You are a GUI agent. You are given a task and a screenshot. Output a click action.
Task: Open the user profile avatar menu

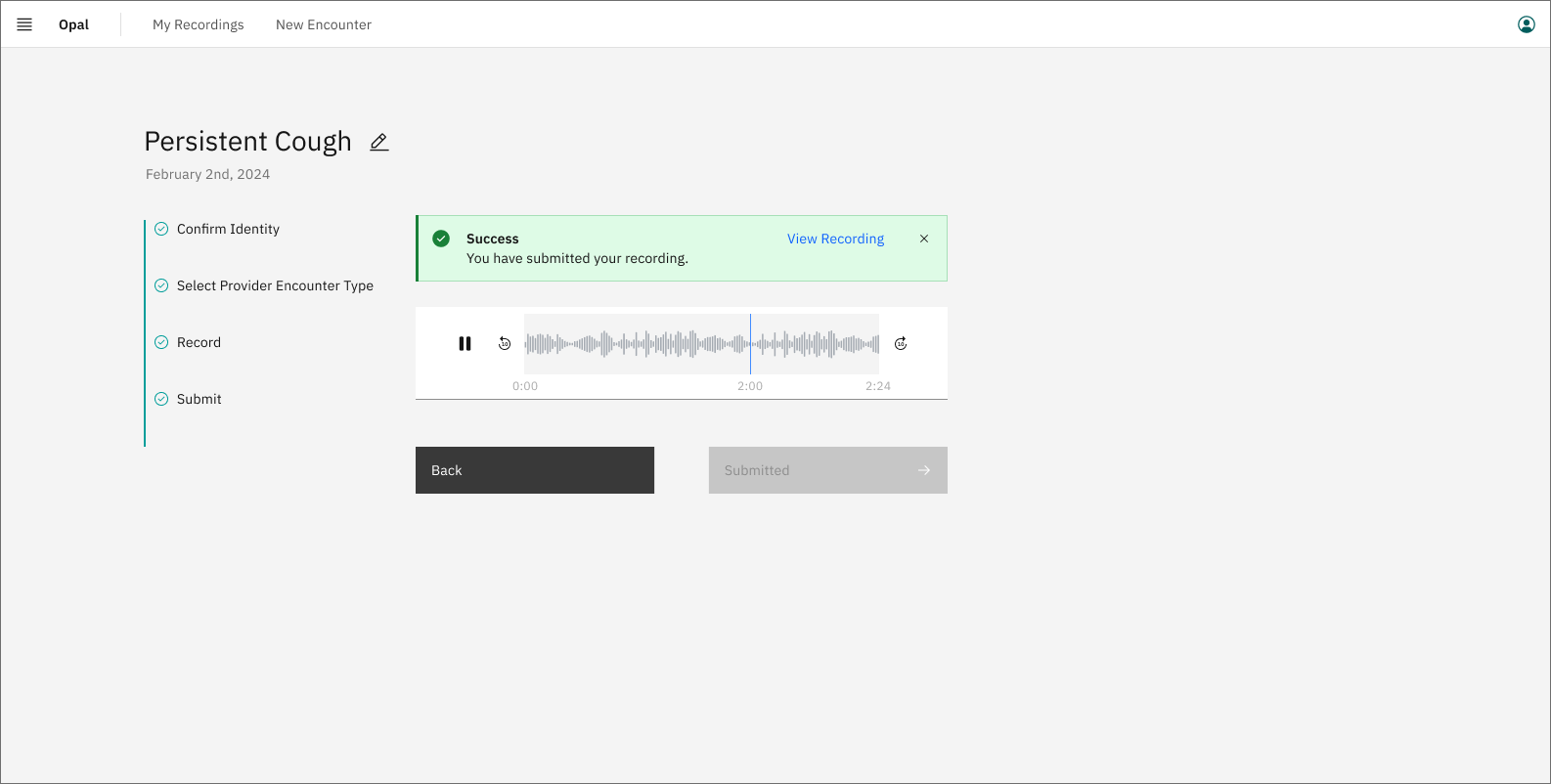[x=1526, y=24]
